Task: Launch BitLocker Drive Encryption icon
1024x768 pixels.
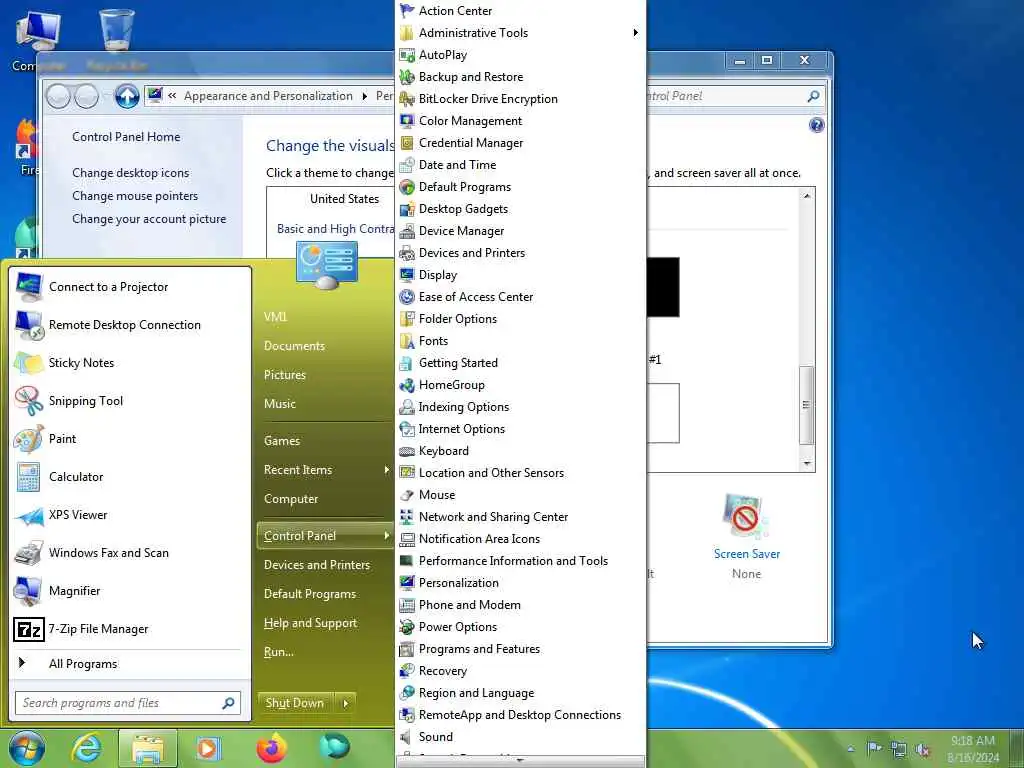Action: [x=407, y=99]
